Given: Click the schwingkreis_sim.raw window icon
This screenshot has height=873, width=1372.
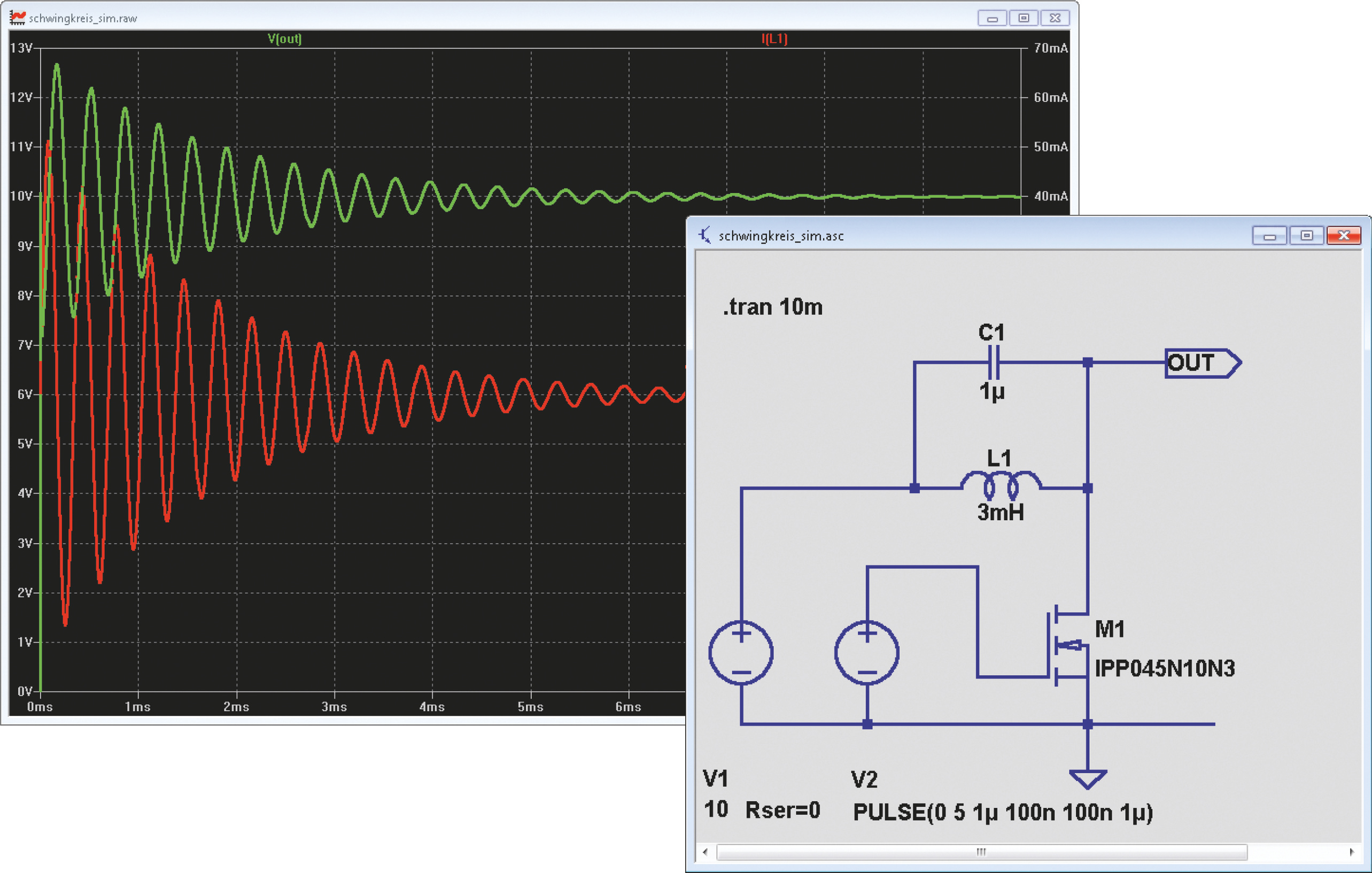Looking at the screenshot, I should pos(17,18).
